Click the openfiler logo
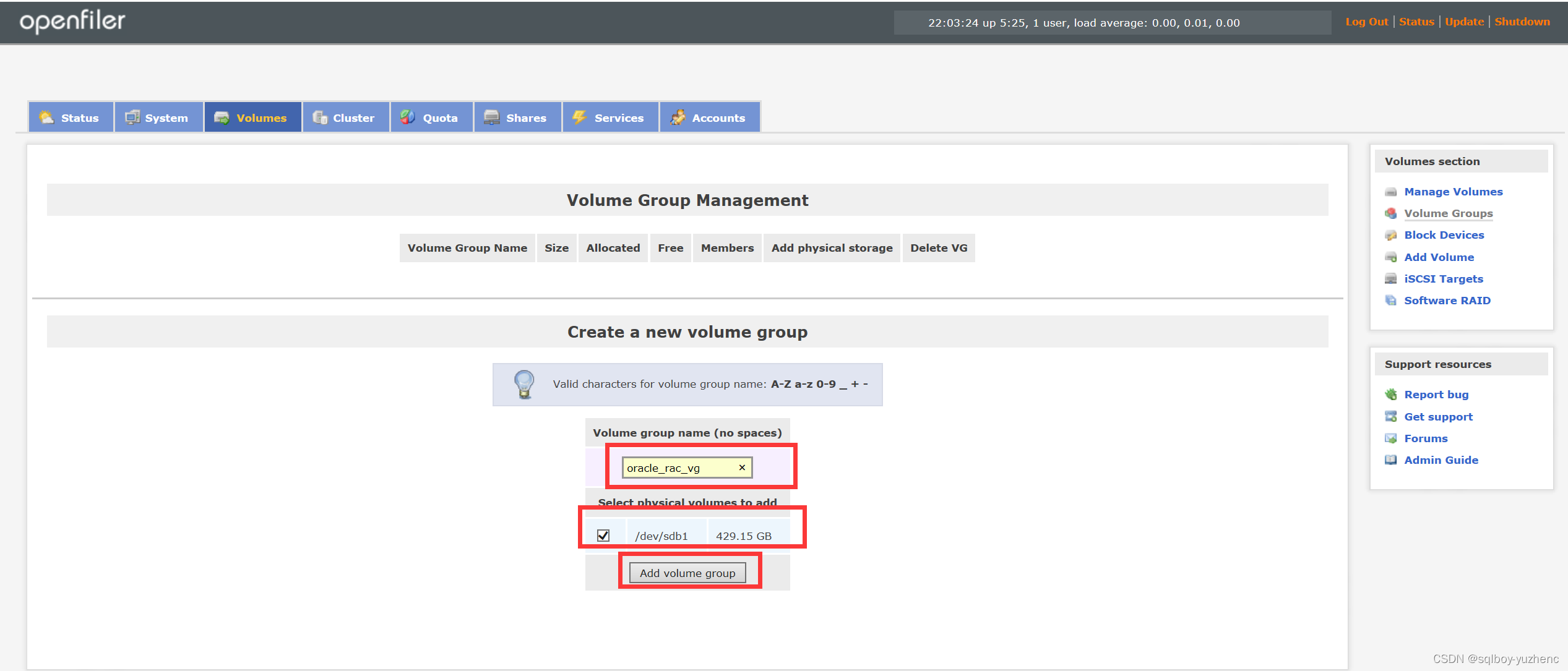This screenshot has width=1568, height=671. pos(72,21)
